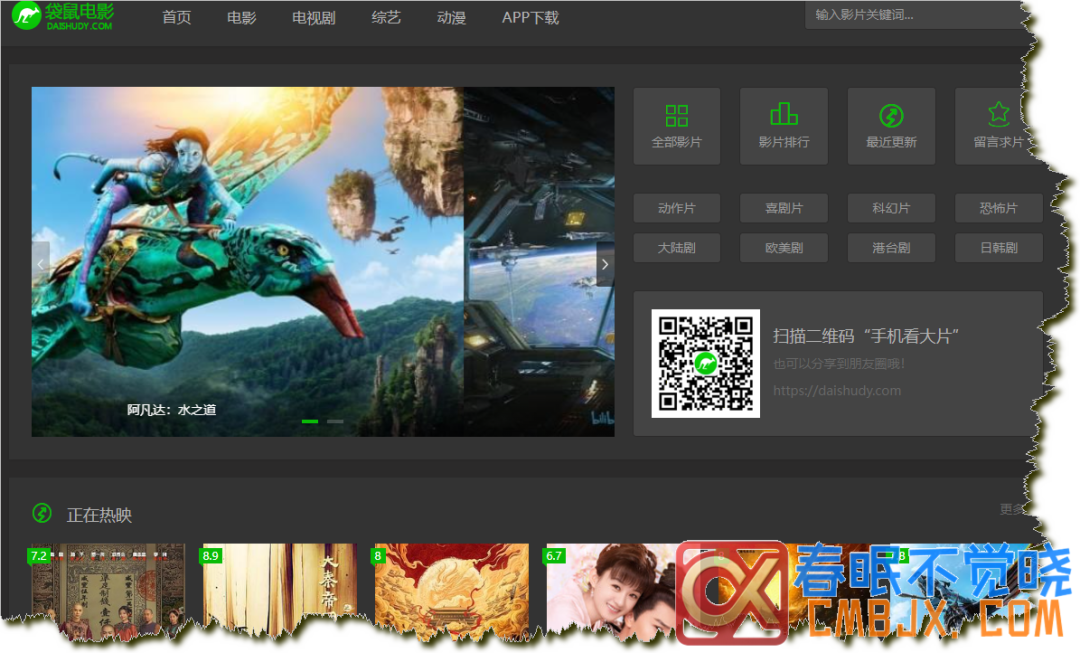Viewport: 1080px width, 653px height.
Task: Click the 正在热映 section lightning icon
Action: click(x=40, y=515)
